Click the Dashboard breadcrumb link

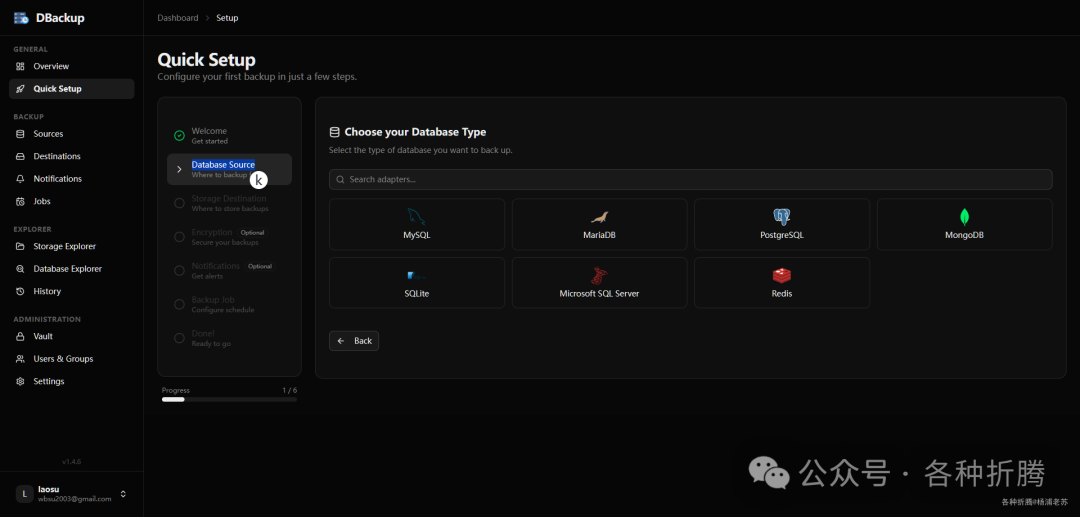(178, 18)
